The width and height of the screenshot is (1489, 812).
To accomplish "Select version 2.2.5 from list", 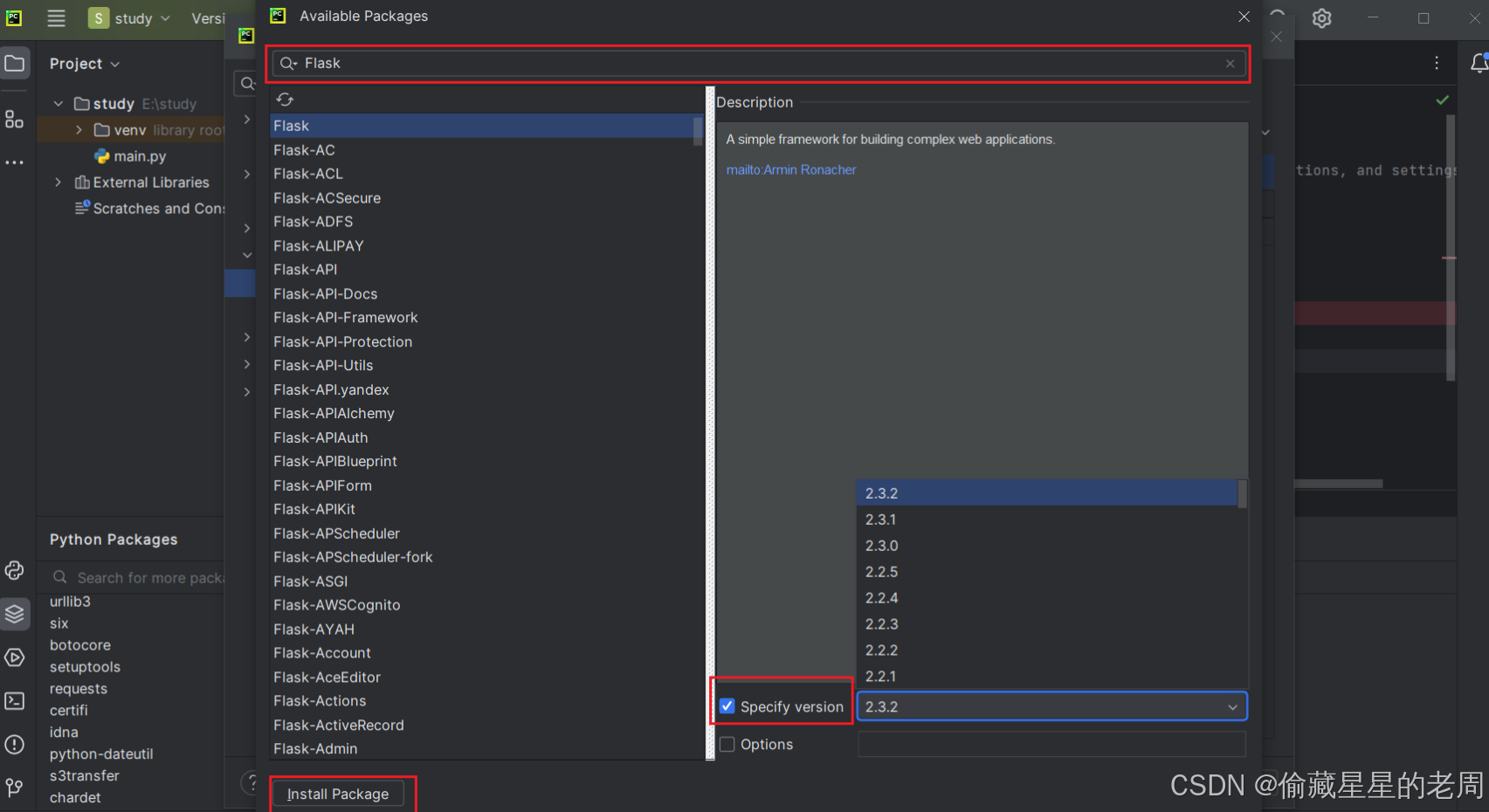I will [1047, 572].
